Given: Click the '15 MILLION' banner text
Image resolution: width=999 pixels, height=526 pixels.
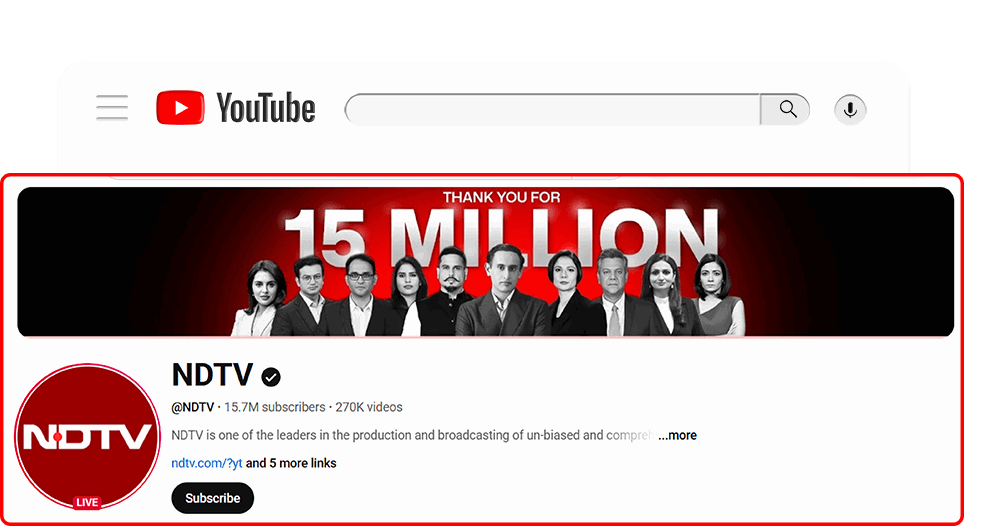Looking at the screenshot, I should [x=501, y=238].
